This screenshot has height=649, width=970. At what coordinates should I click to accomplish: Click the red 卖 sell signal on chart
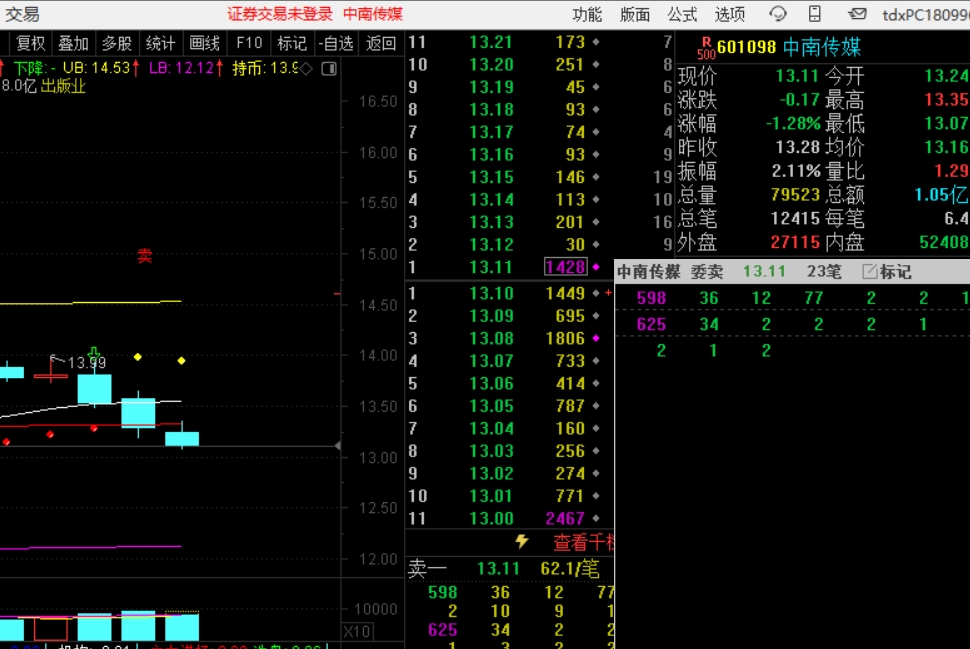[144, 256]
